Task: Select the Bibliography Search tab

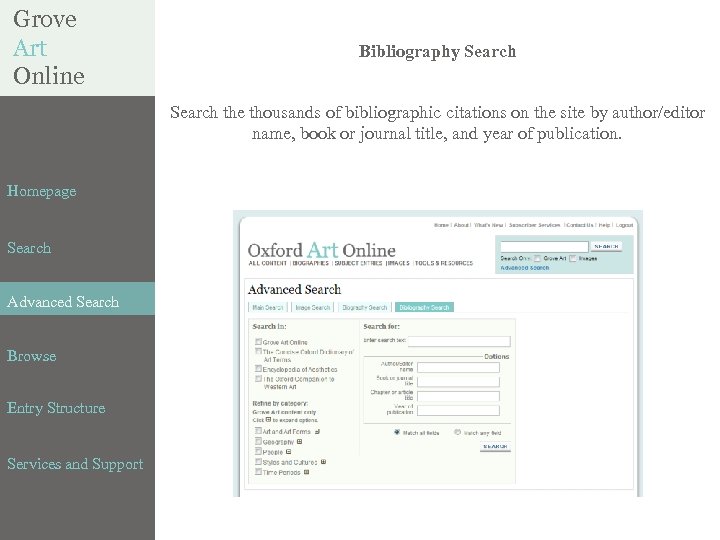Action: tap(424, 307)
